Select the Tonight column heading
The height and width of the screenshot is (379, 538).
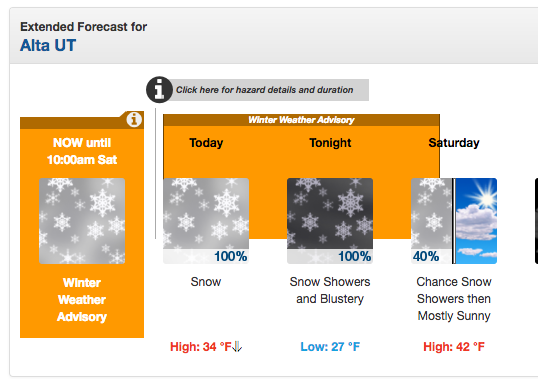pos(330,143)
